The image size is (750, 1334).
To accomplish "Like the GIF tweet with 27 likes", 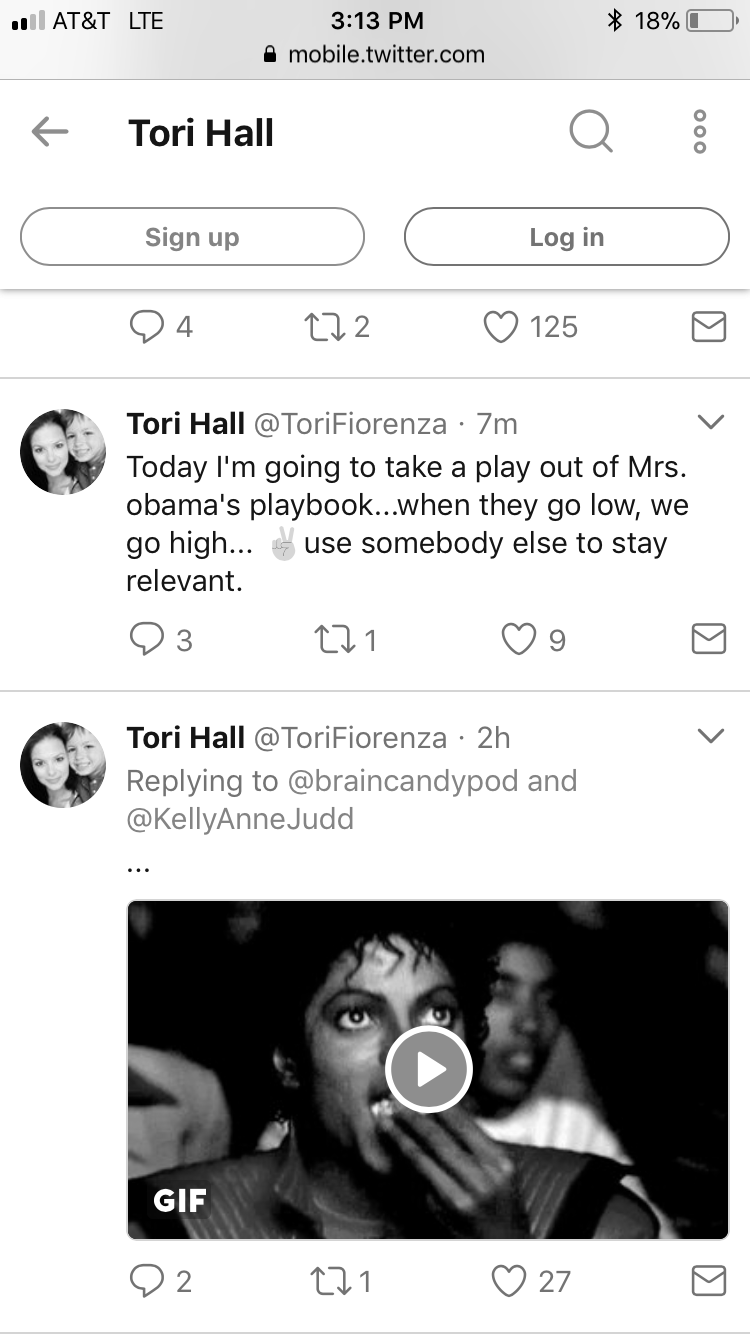I will [509, 1281].
